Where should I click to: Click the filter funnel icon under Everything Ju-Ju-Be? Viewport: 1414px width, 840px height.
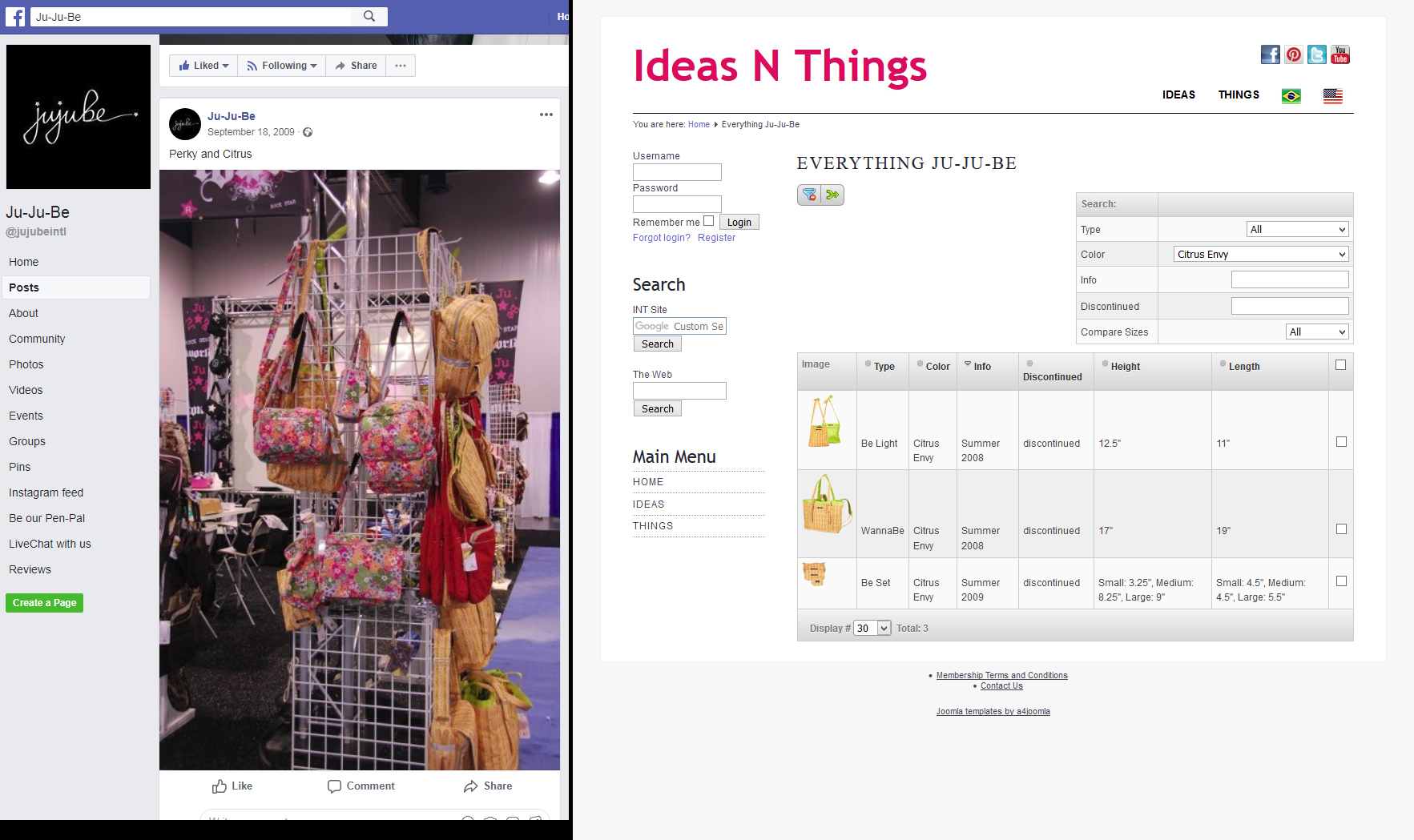point(809,195)
